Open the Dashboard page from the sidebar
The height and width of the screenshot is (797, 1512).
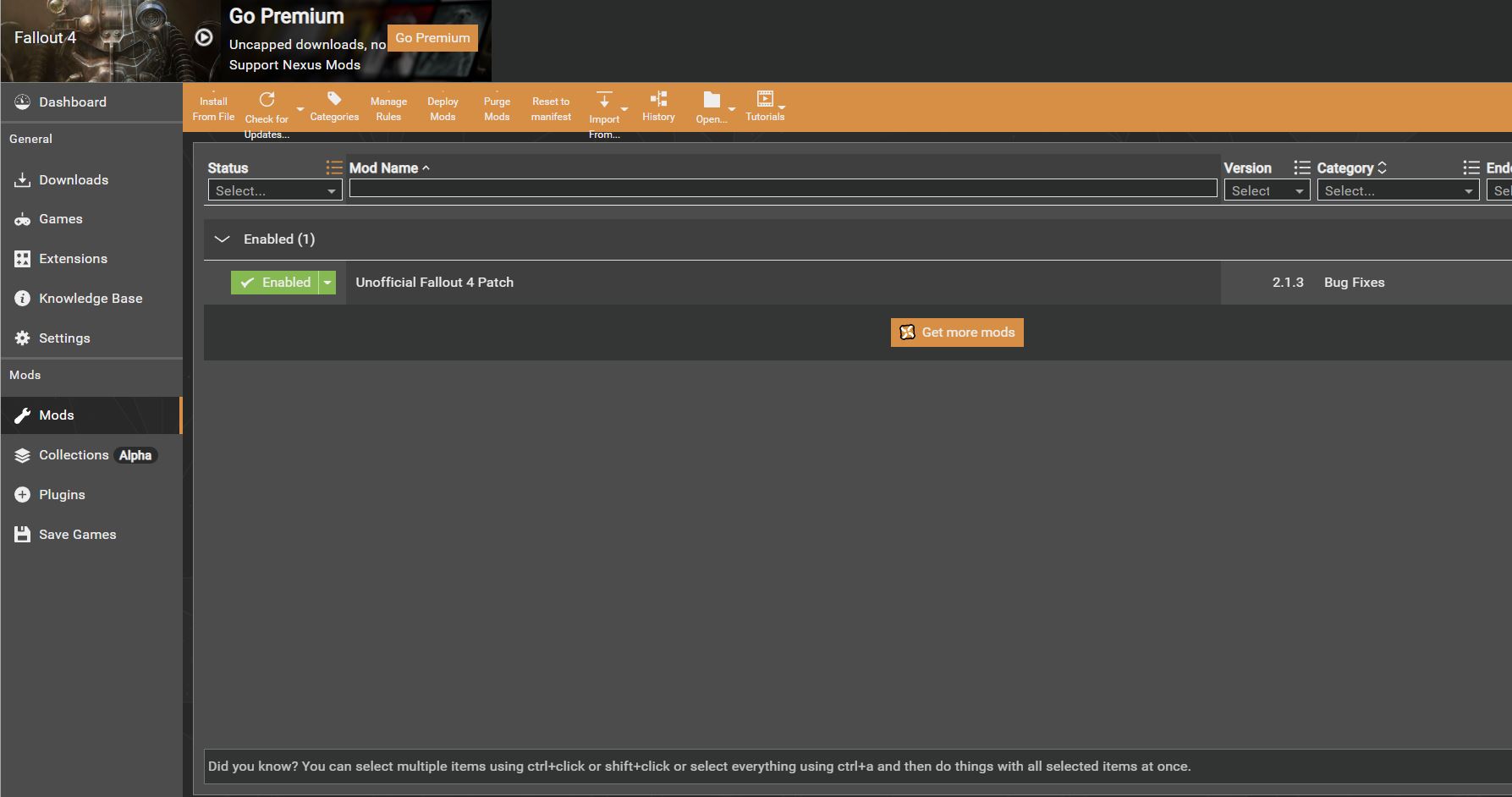[x=91, y=102]
